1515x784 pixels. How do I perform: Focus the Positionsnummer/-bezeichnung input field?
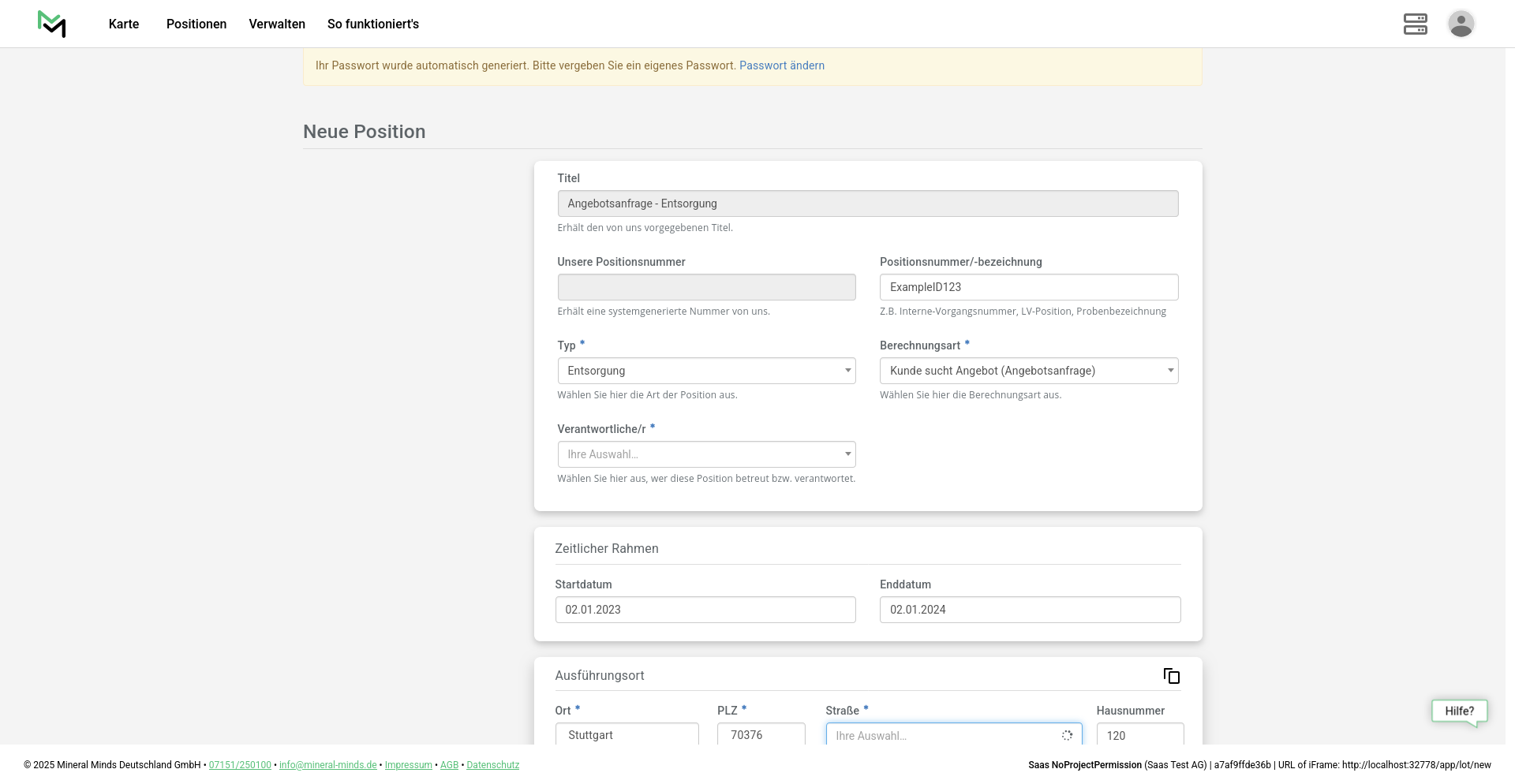click(x=1028, y=287)
